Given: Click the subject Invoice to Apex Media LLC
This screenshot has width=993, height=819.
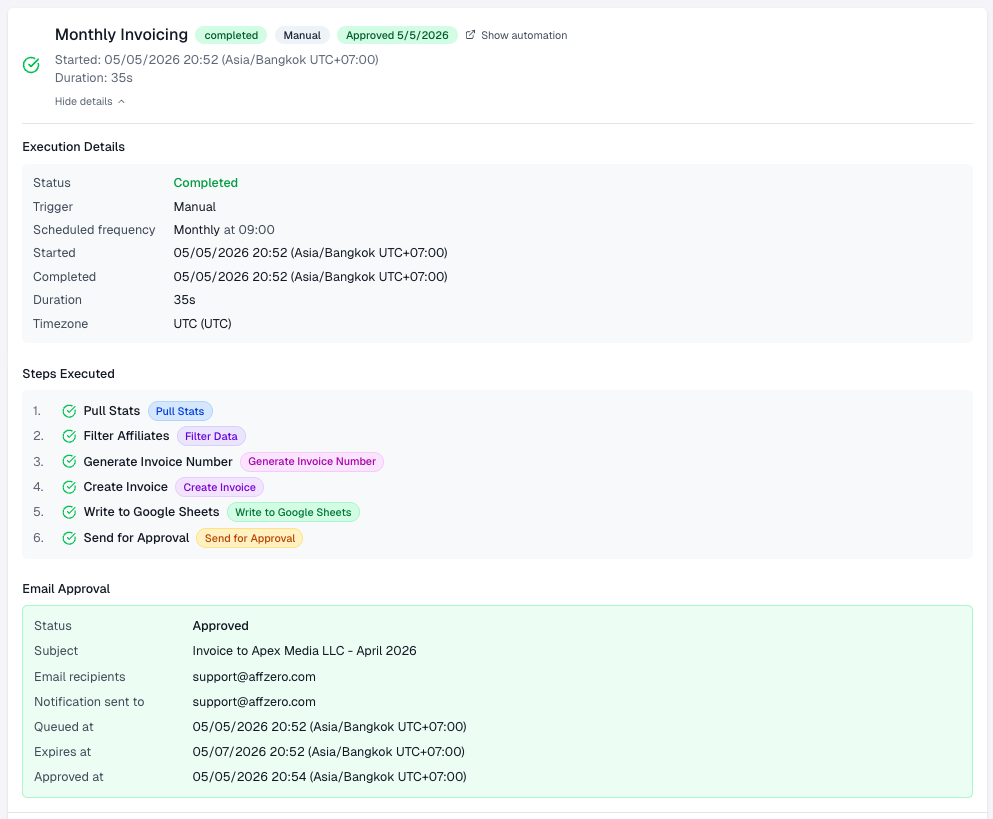Looking at the screenshot, I should (305, 651).
